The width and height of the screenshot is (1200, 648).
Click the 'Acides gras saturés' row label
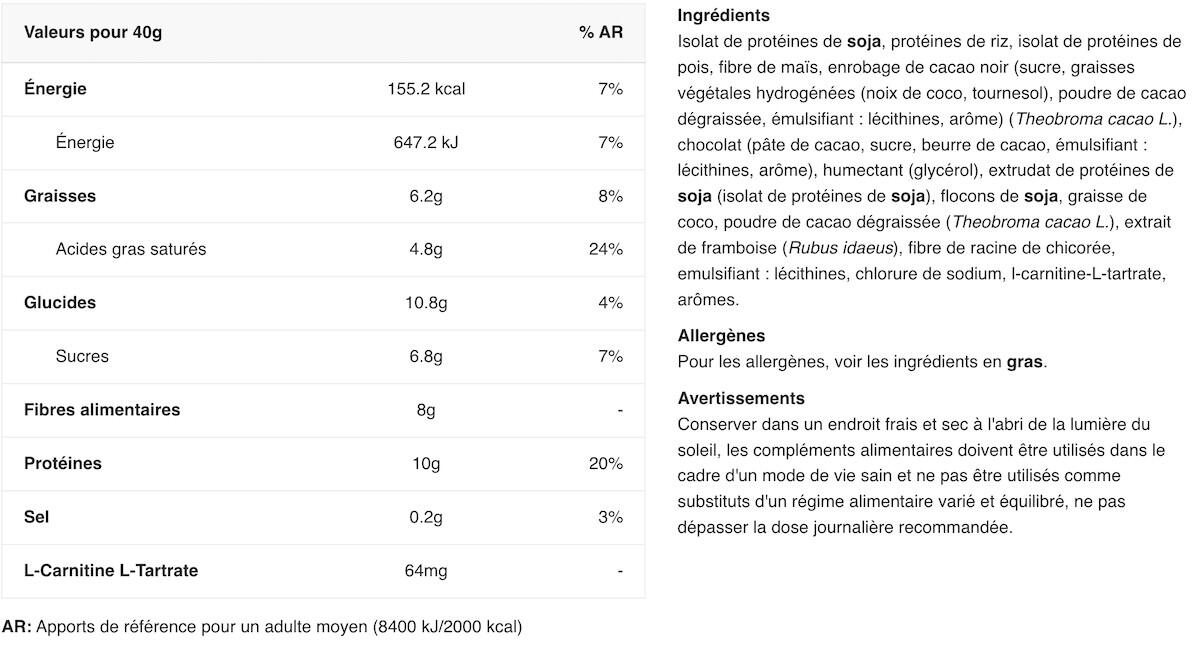[131, 249]
